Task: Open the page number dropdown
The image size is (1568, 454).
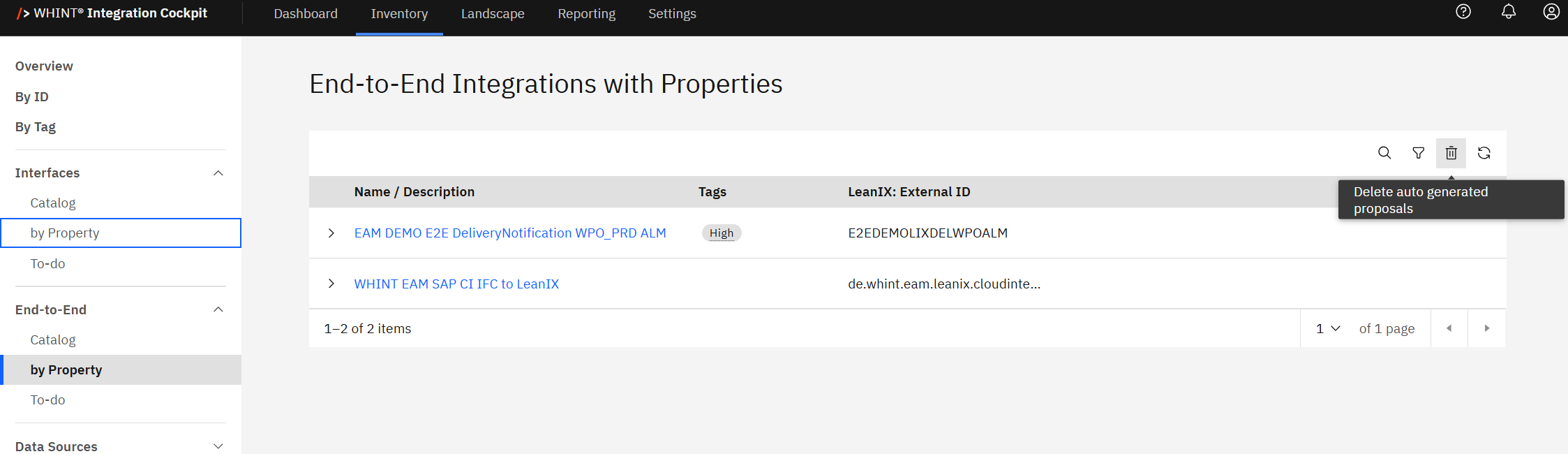Action: [1328, 328]
